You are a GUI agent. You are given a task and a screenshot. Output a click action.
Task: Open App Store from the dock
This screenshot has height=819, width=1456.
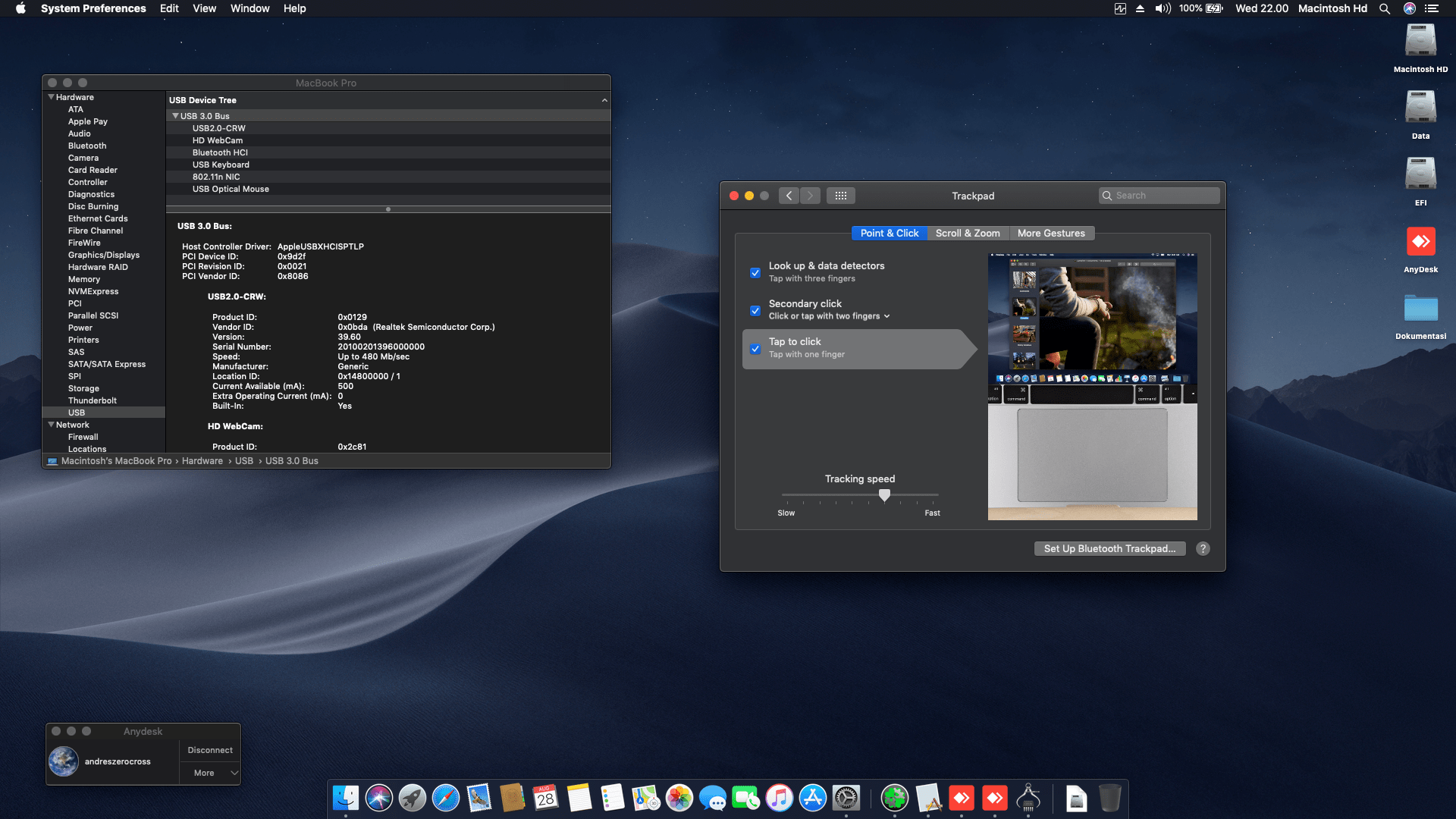[813, 798]
